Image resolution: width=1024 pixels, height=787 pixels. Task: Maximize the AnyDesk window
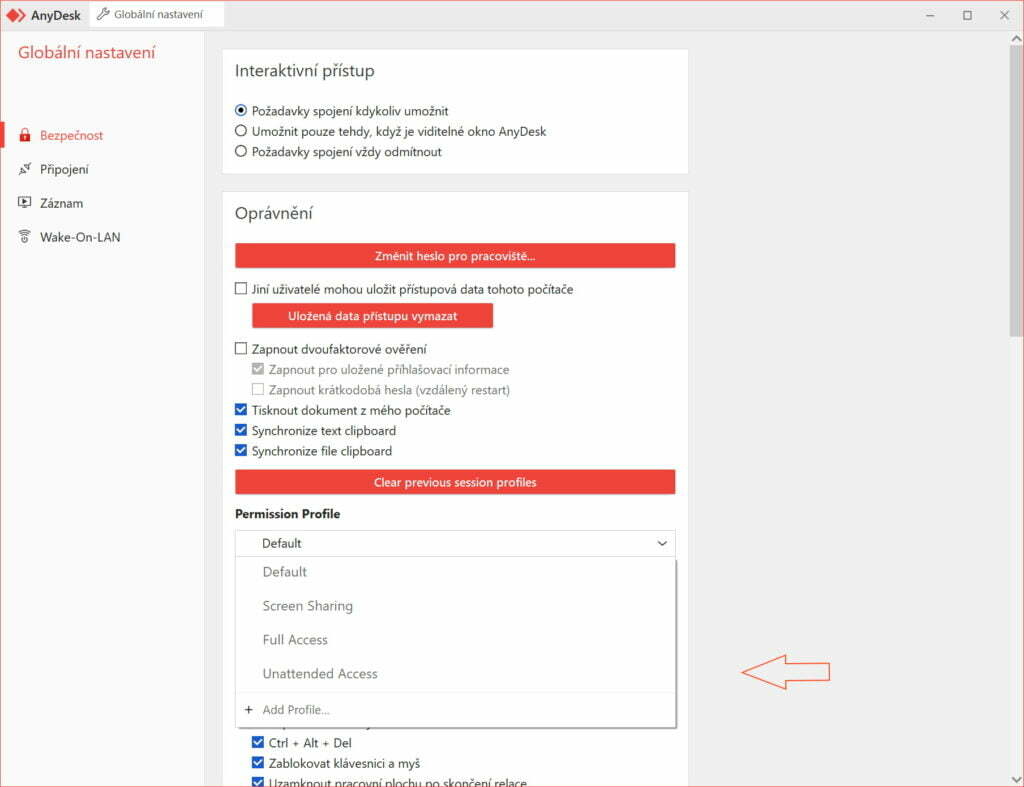tap(967, 15)
